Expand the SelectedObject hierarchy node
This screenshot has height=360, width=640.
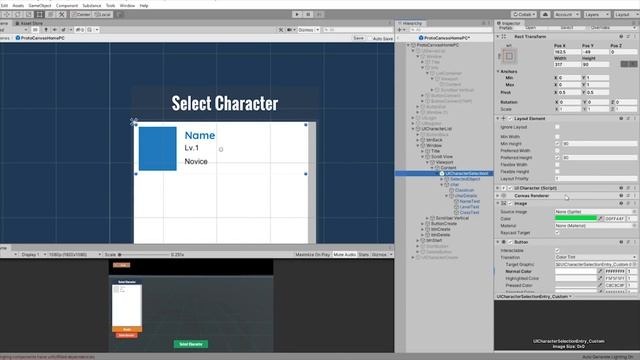click(x=442, y=179)
